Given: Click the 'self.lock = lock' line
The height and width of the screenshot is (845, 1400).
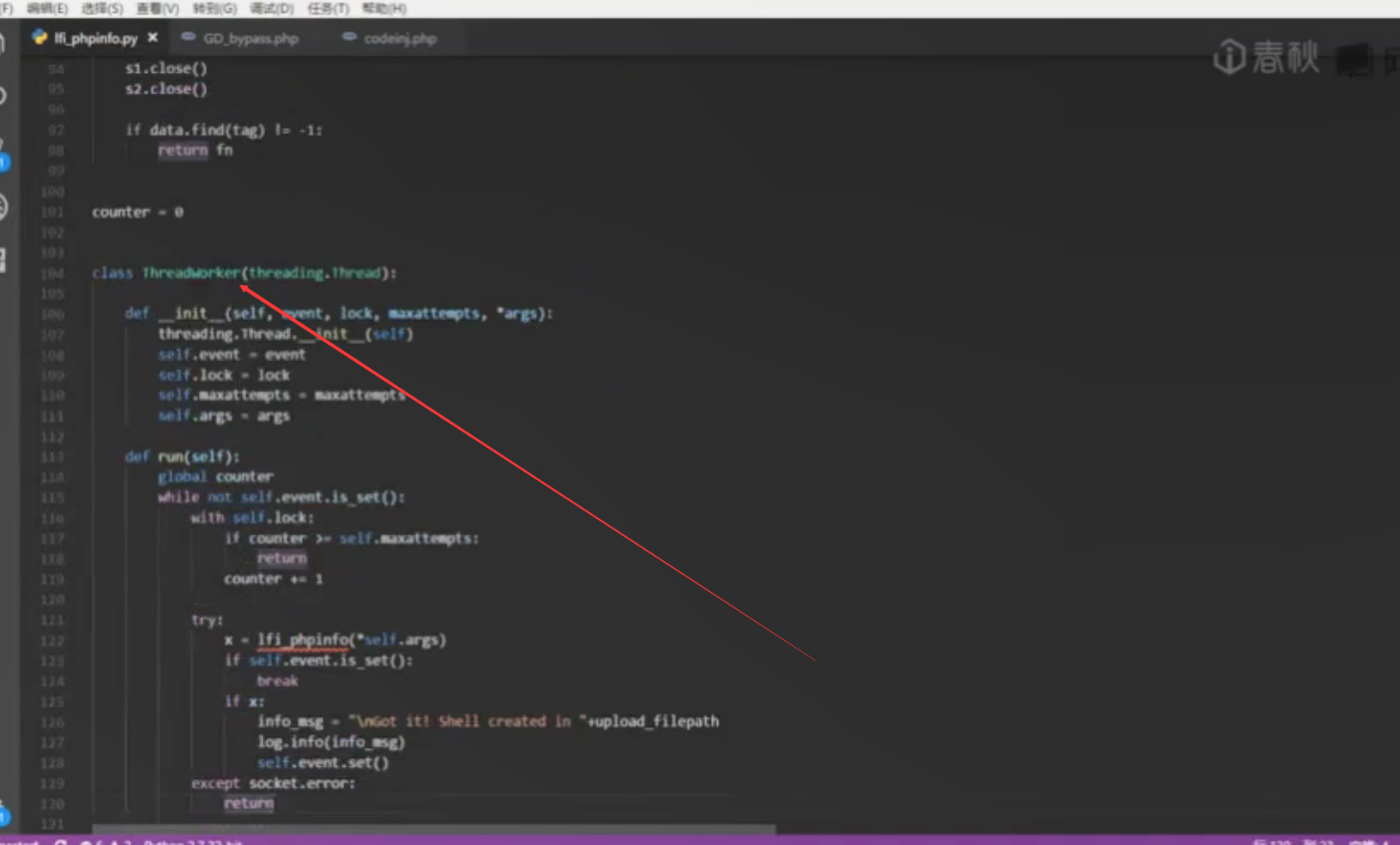Looking at the screenshot, I should tap(223, 375).
